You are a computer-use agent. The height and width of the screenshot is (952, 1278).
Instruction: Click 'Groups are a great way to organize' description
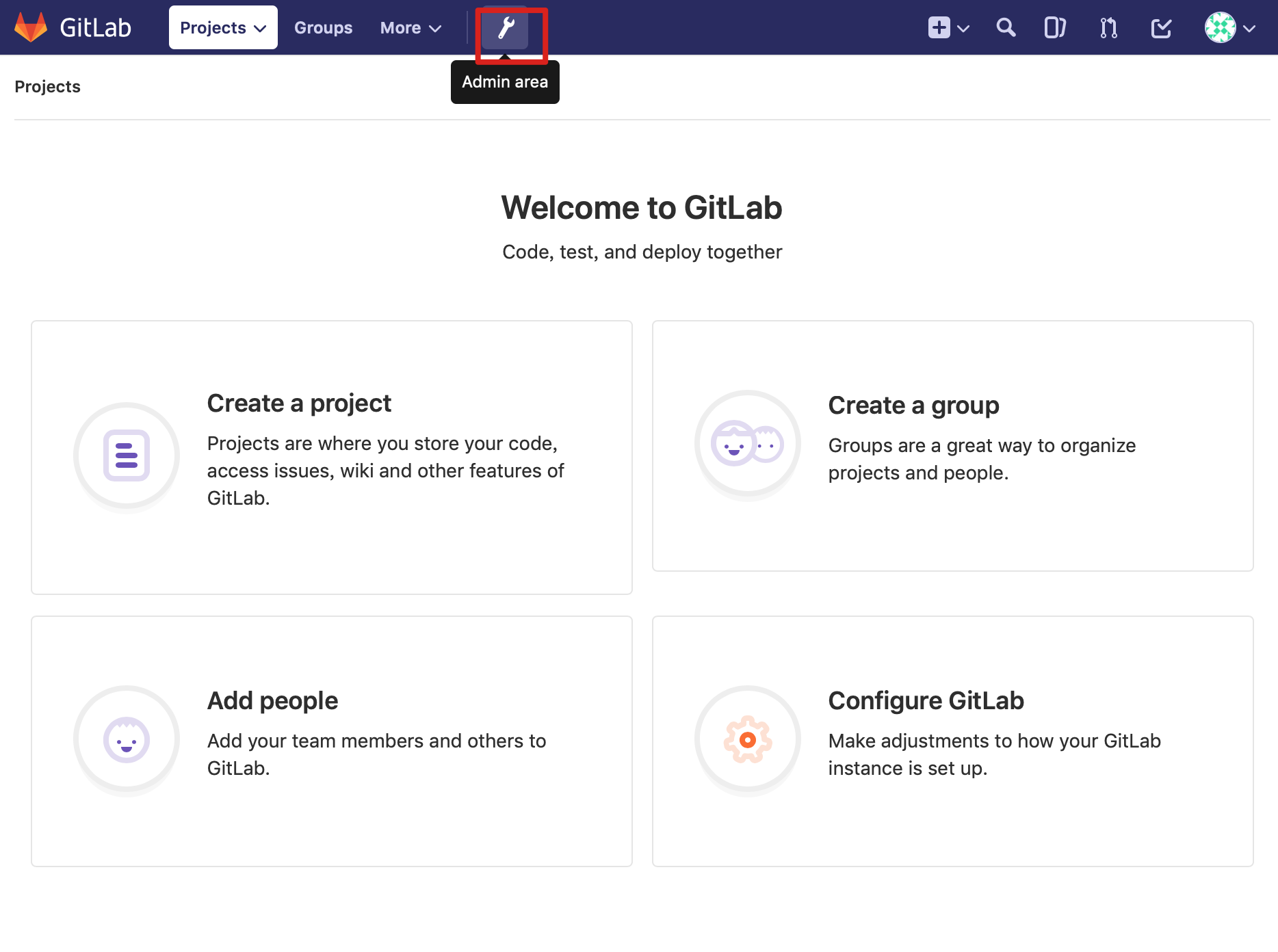click(x=982, y=459)
